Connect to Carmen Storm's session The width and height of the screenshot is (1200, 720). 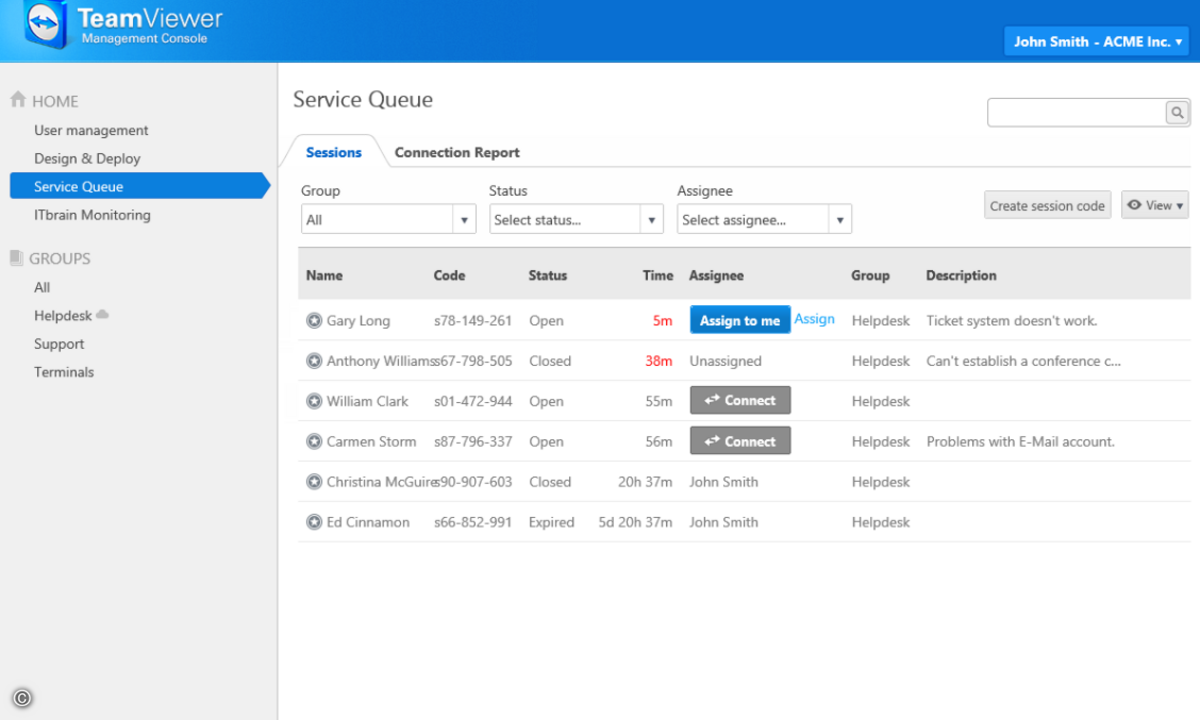click(x=740, y=441)
